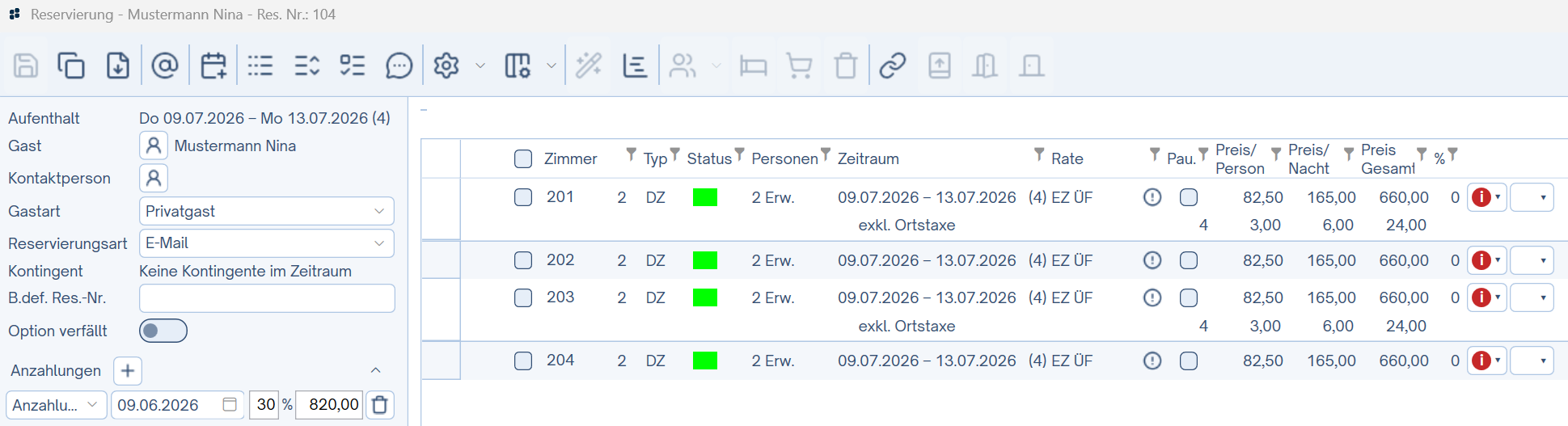Click the settings gear icon
This screenshot has width=1568, height=426.
[446, 65]
